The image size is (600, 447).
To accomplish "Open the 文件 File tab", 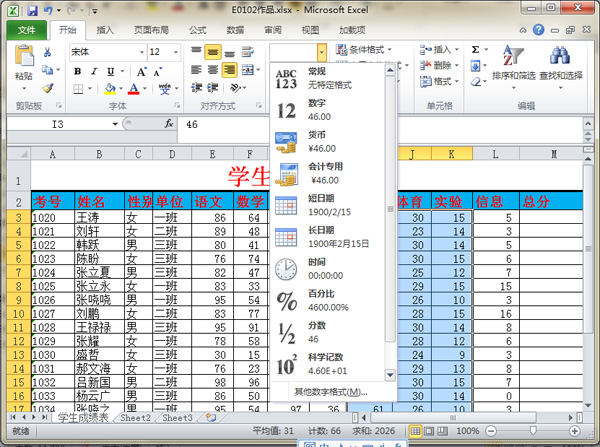I will pyautogui.click(x=26, y=30).
